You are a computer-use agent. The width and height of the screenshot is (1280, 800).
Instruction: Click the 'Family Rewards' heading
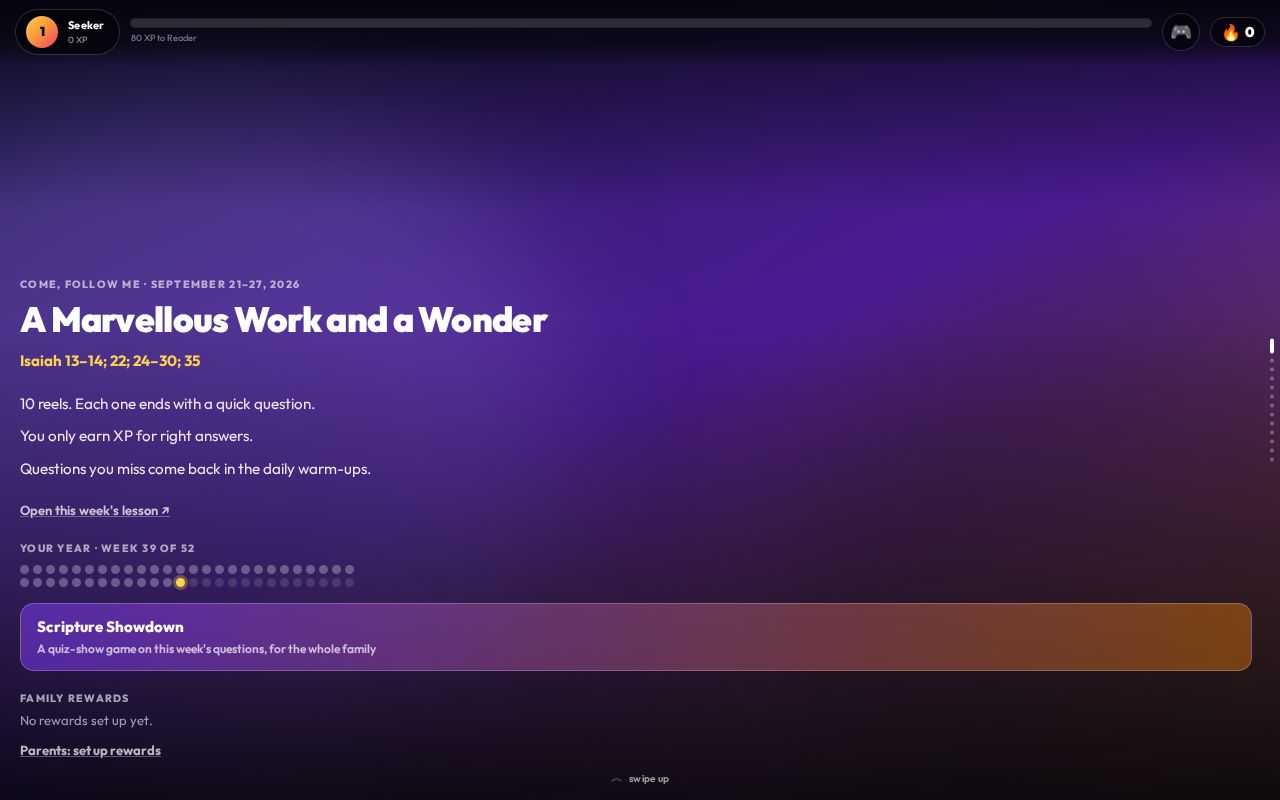74,698
